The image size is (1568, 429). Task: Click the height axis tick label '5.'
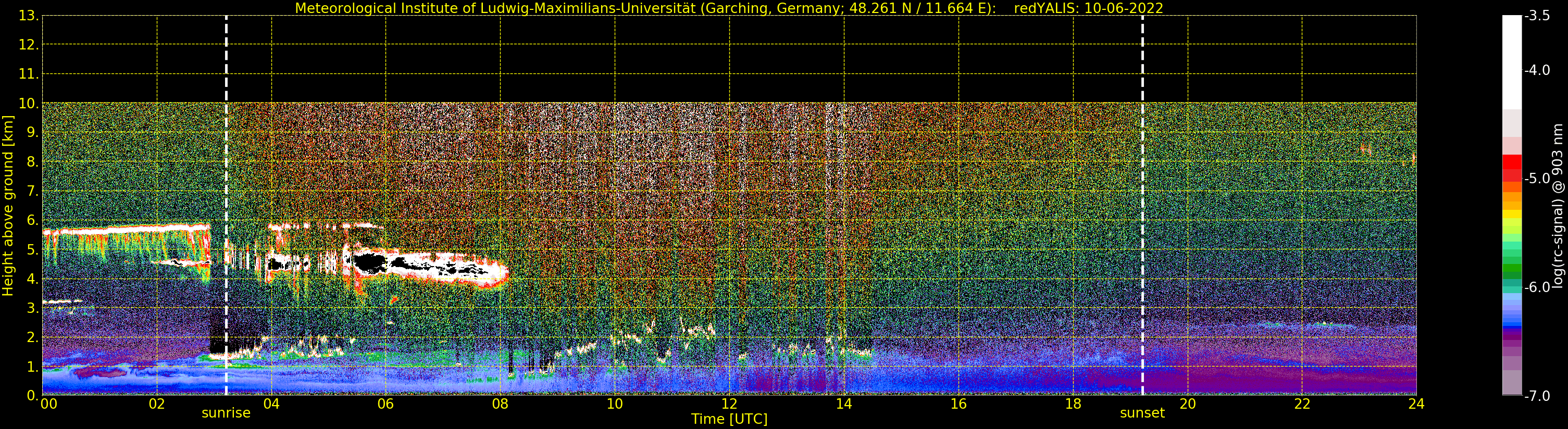click(33, 249)
